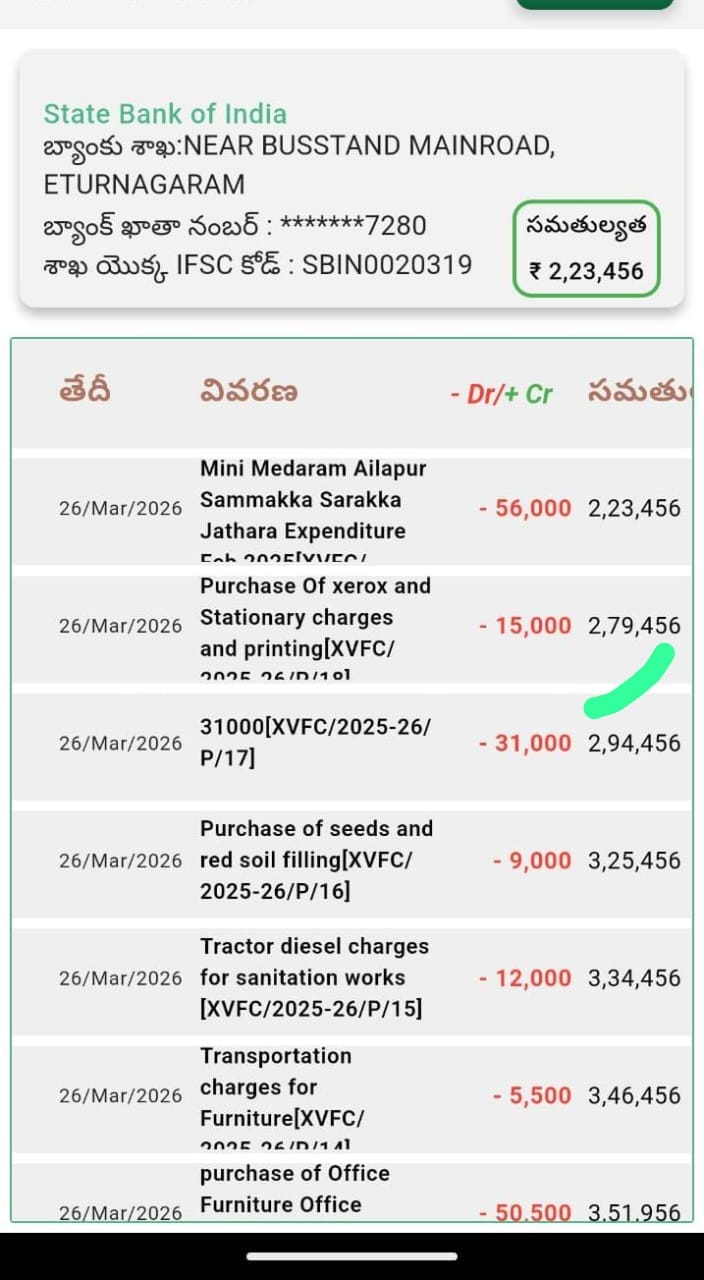Open the Purchase Of xerox and Stationary entry

click(x=315, y=627)
